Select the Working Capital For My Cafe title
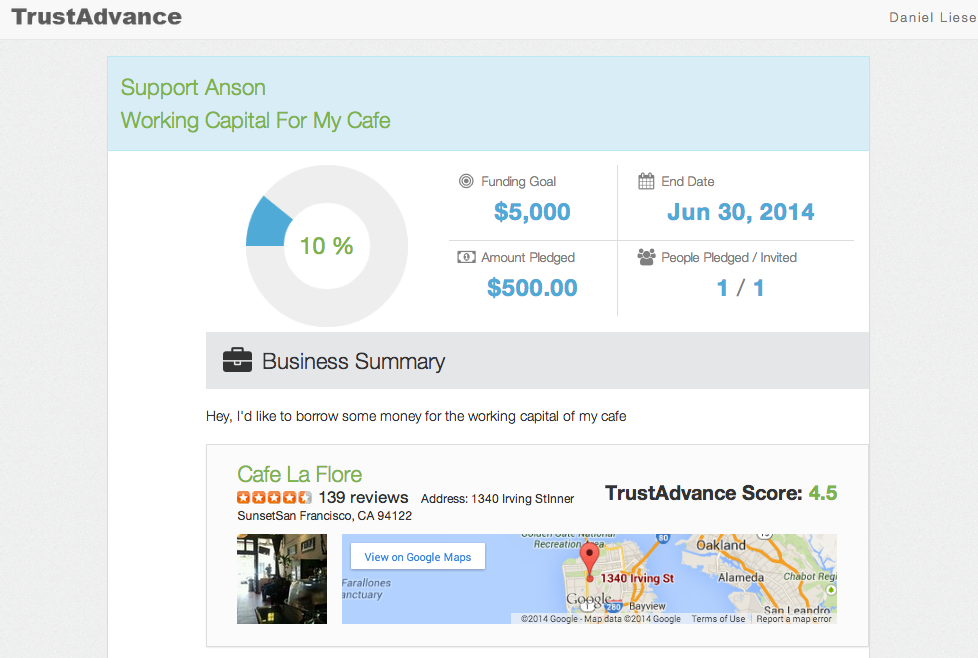Viewport: 978px width, 658px height. pyautogui.click(x=255, y=121)
